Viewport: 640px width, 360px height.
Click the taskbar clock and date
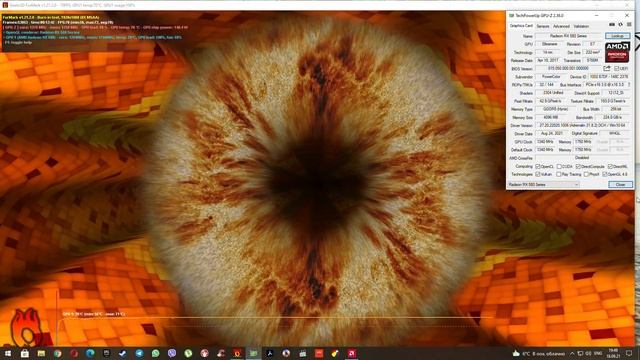tap(613, 353)
